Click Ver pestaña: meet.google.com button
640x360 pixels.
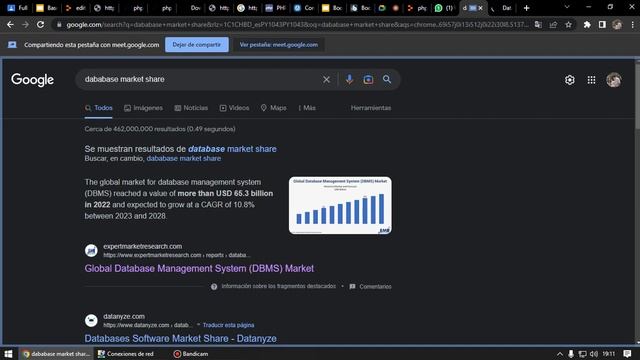(x=279, y=45)
